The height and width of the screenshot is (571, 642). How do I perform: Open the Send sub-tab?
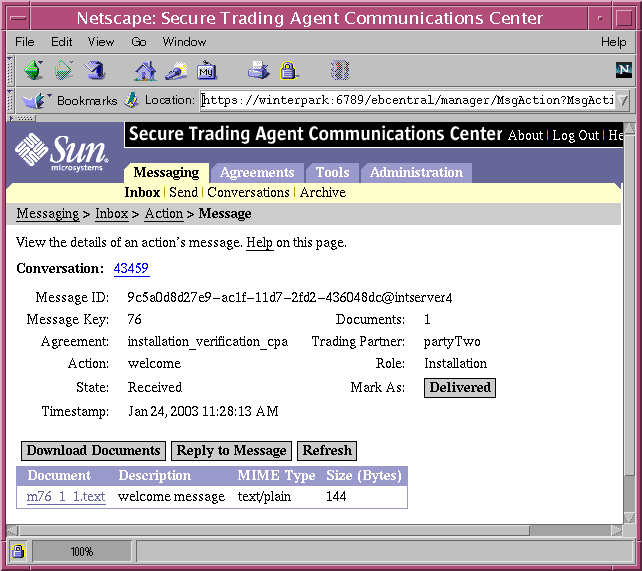pos(183,192)
